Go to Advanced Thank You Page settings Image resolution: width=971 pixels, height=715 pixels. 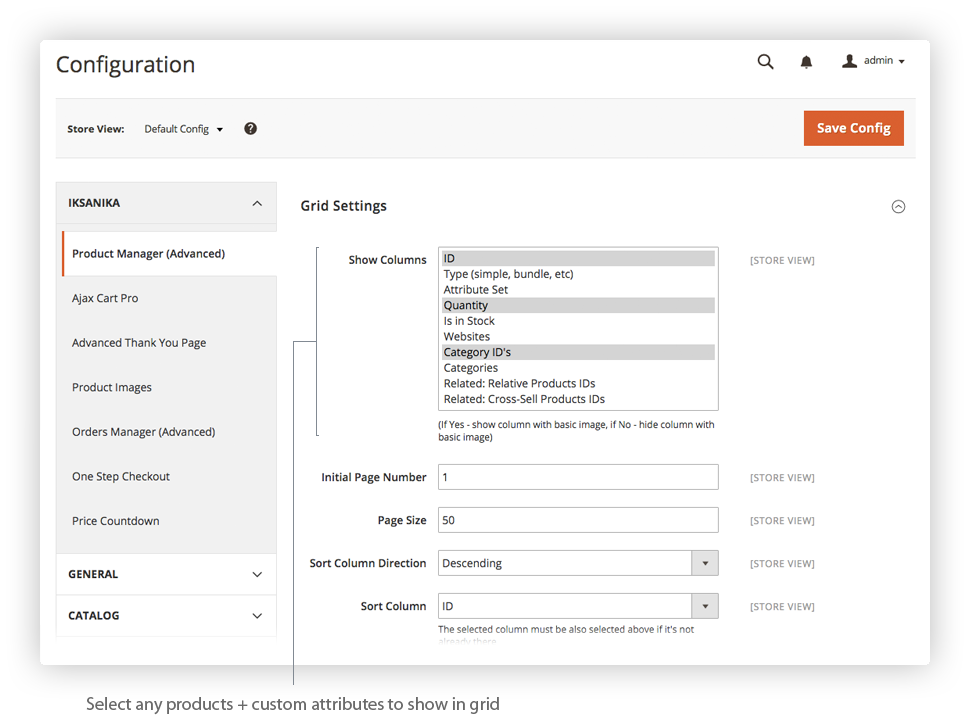[x=139, y=343]
